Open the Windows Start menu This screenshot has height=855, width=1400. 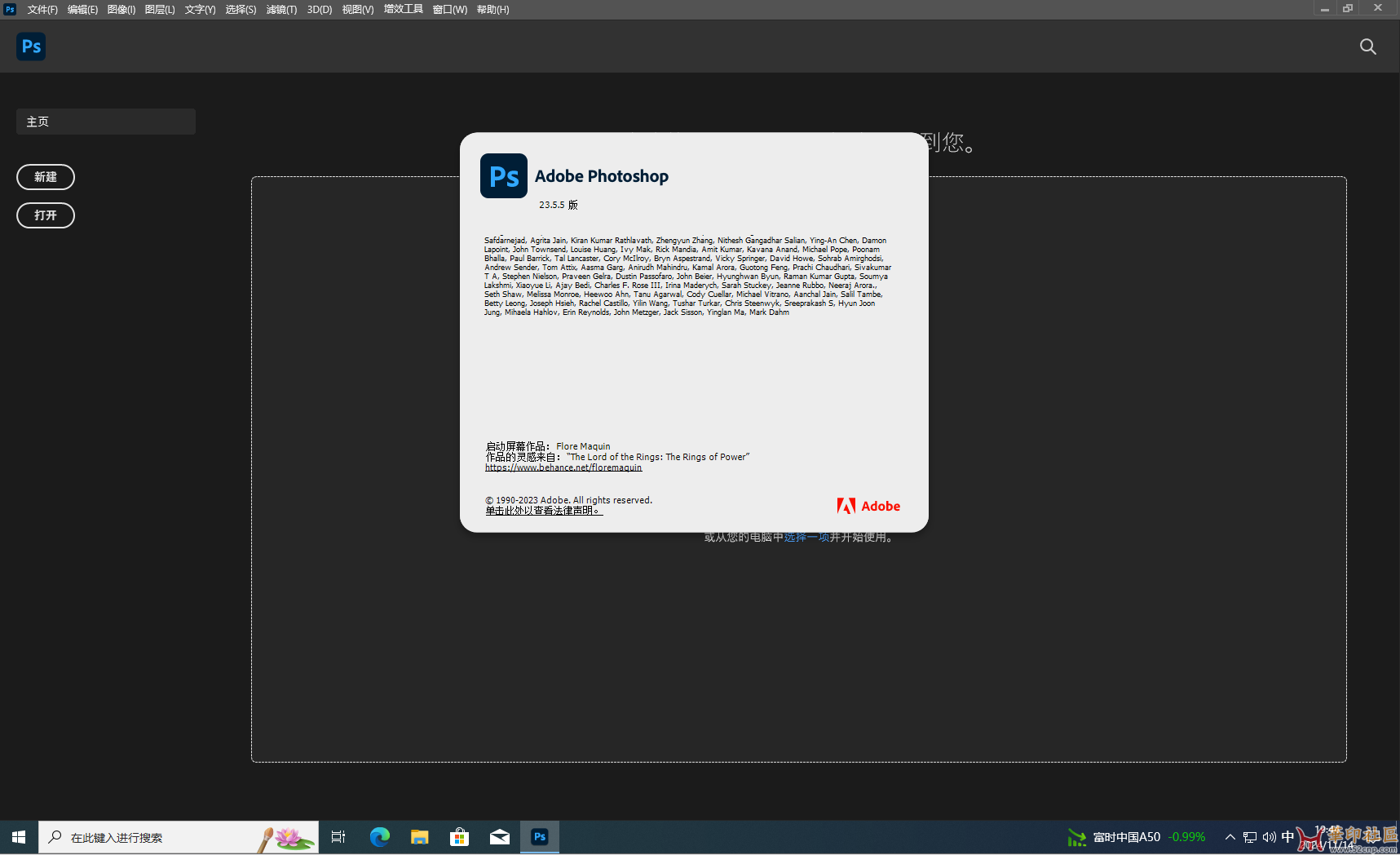(x=19, y=837)
